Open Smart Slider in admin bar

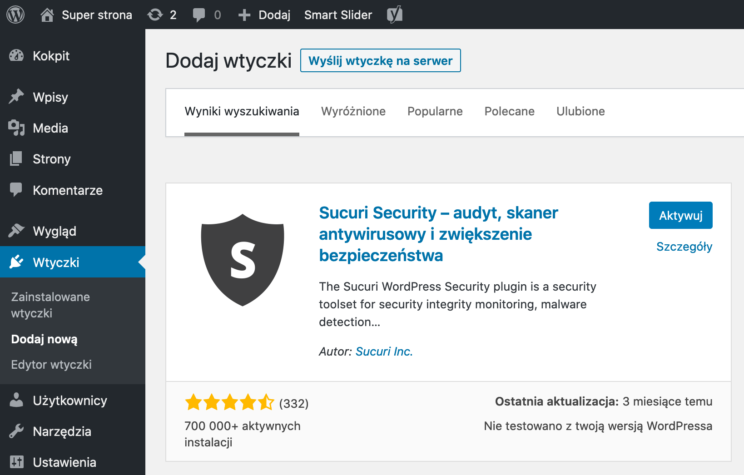pos(338,15)
